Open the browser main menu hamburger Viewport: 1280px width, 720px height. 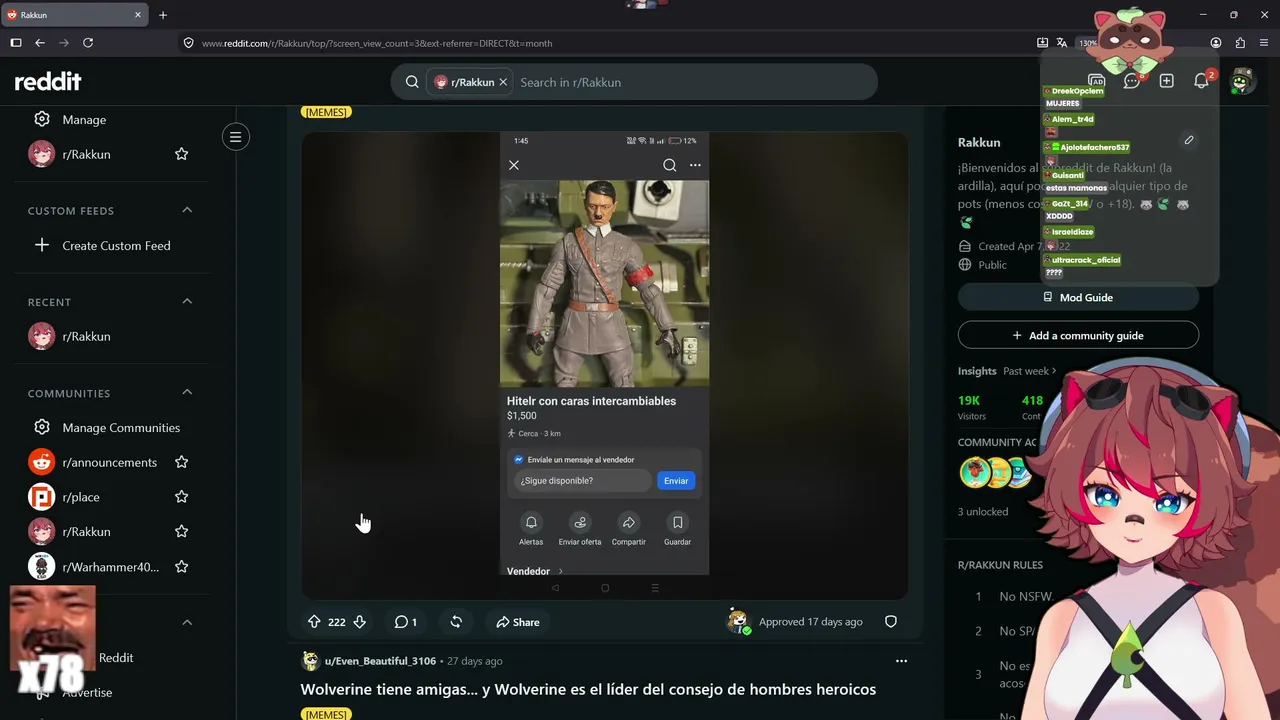point(1264,43)
